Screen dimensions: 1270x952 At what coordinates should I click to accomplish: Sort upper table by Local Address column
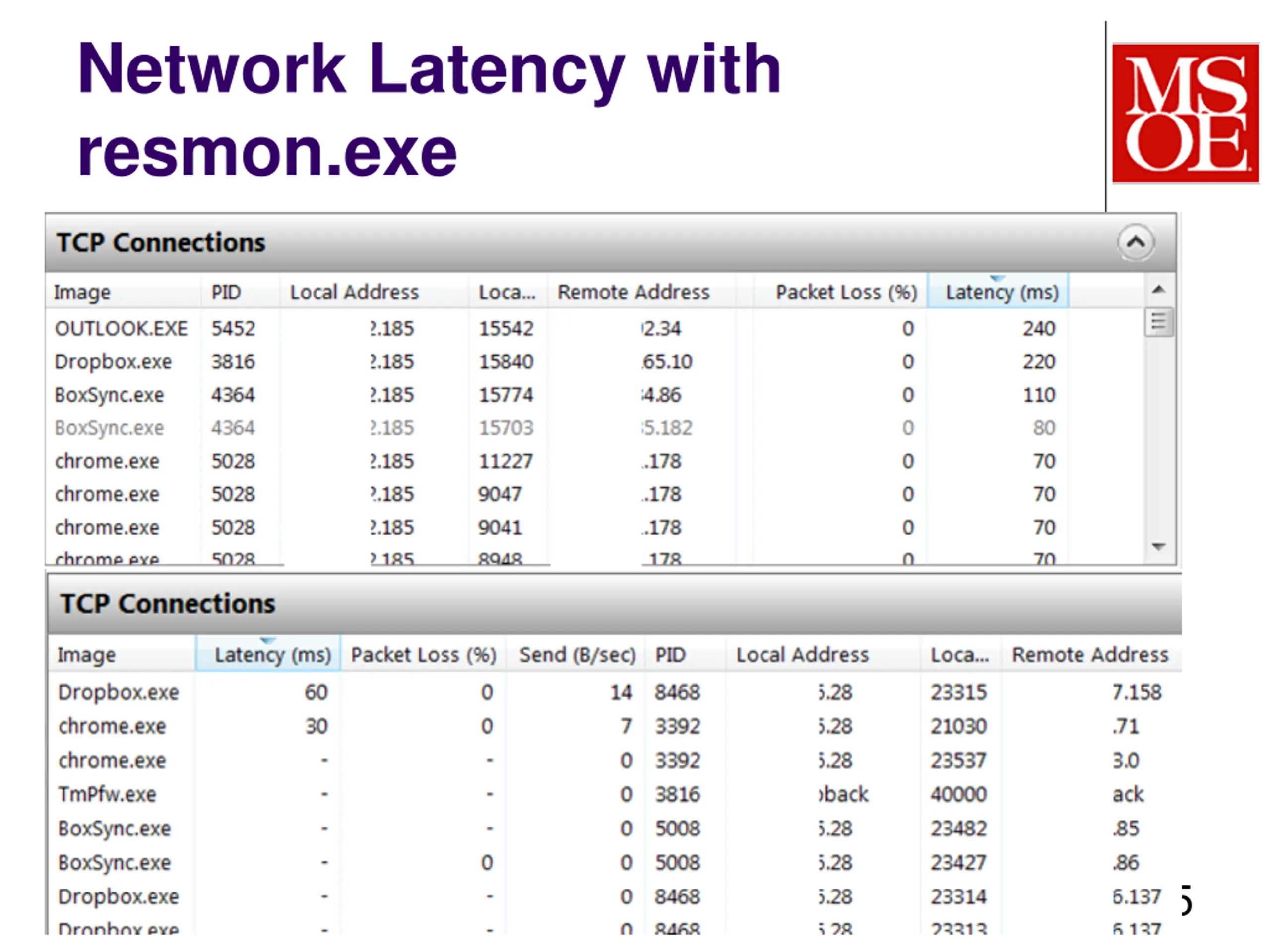[x=374, y=292]
